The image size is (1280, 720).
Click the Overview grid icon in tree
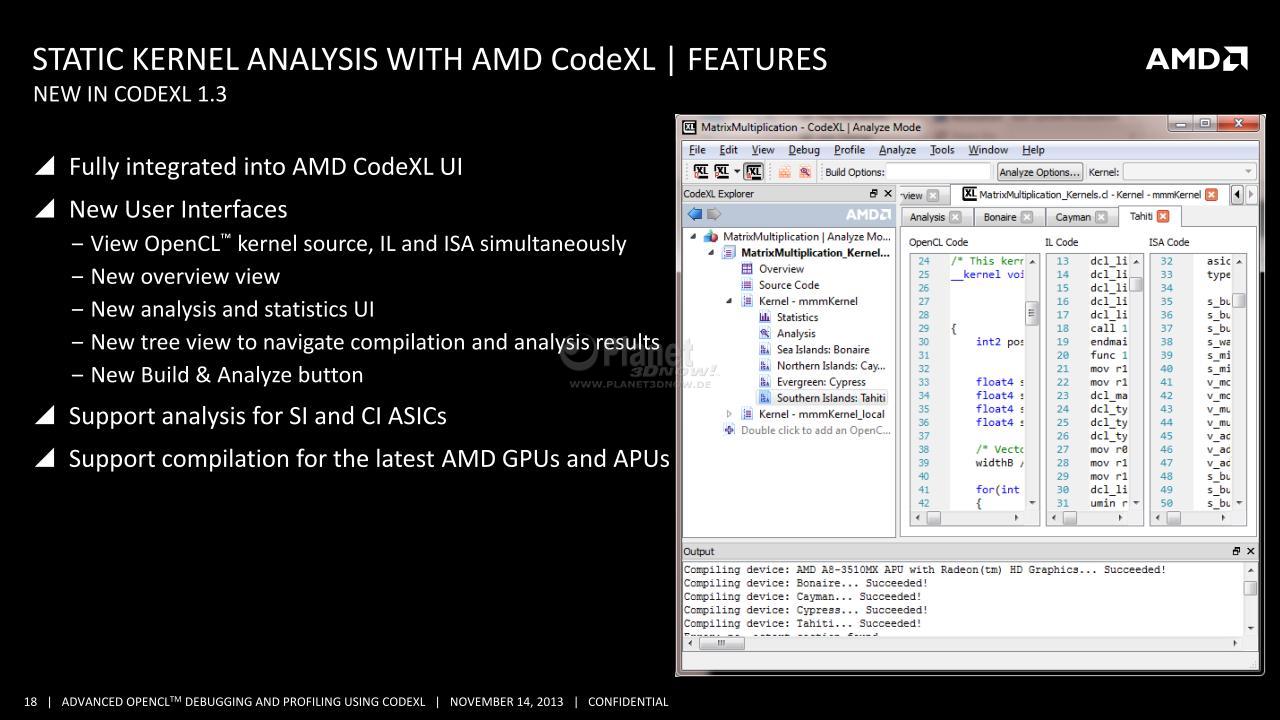coord(746,269)
